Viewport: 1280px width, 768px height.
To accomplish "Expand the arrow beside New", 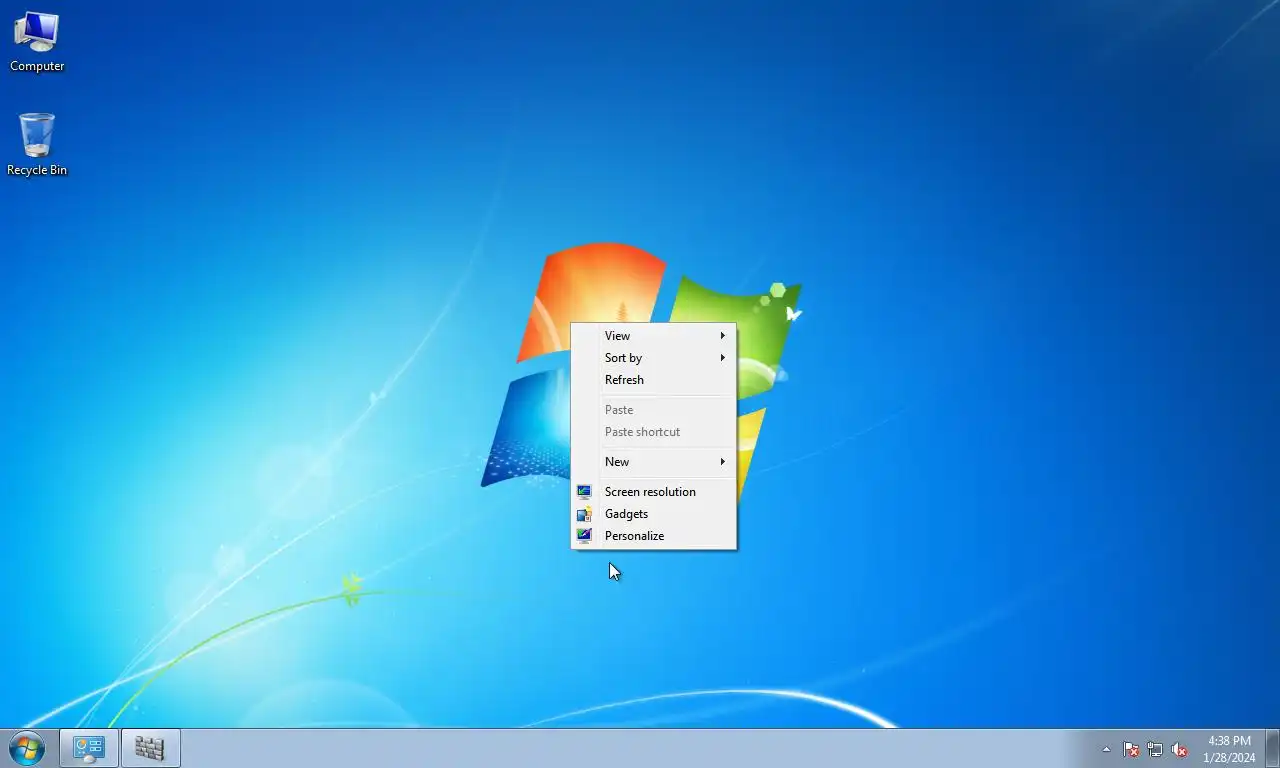I will [722, 462].
